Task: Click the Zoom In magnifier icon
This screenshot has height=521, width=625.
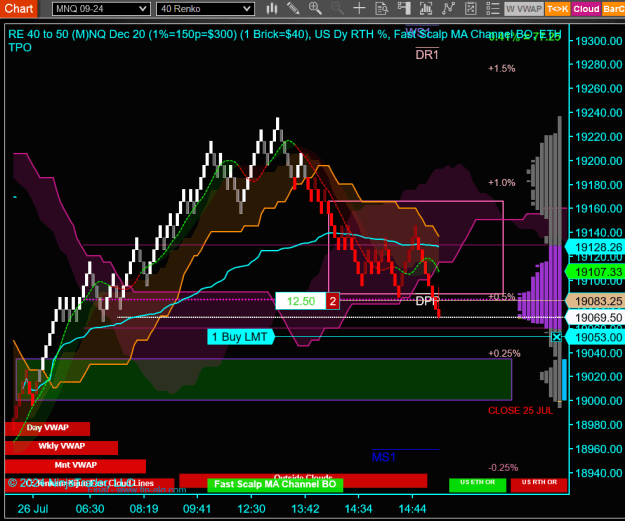Action: click(x=315, y=8)
